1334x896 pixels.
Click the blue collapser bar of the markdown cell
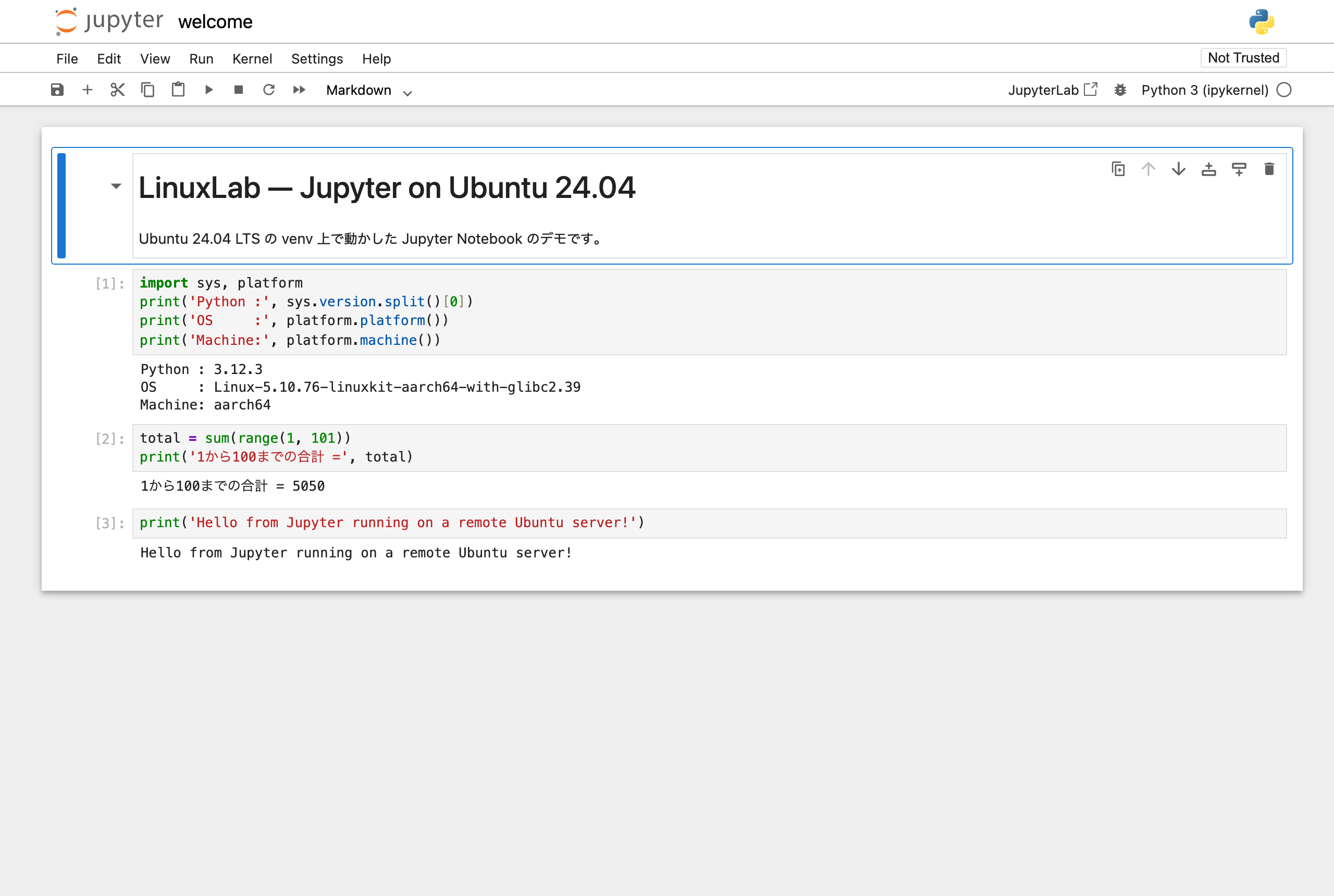pos(61,206)
